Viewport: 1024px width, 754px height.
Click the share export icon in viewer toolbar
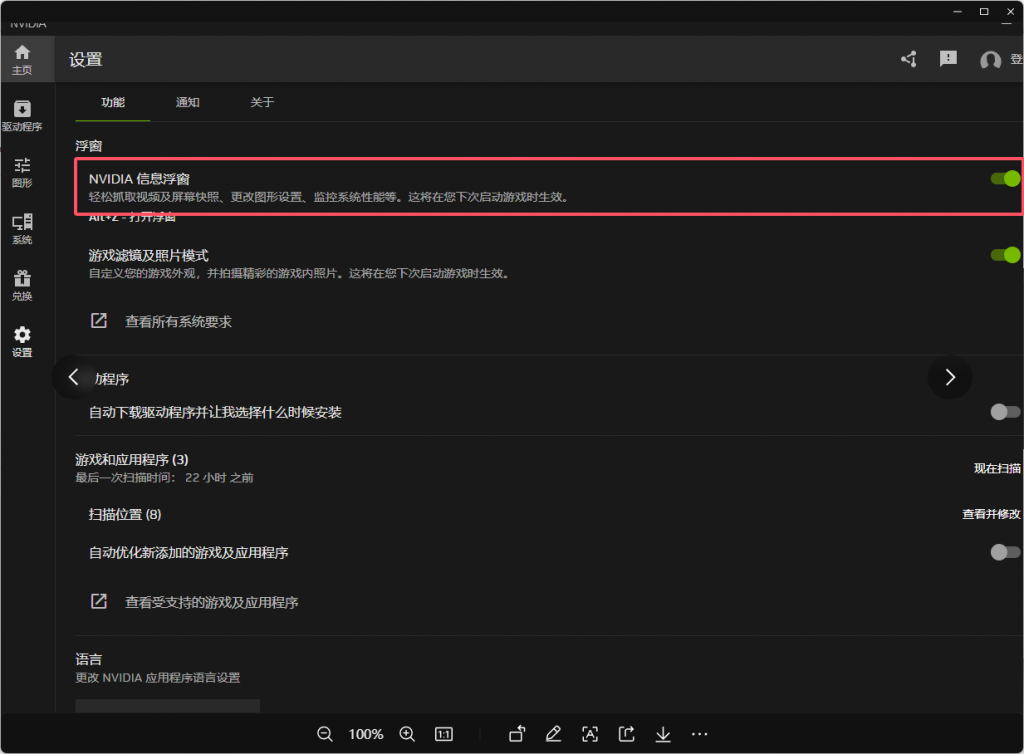[626, 734]
